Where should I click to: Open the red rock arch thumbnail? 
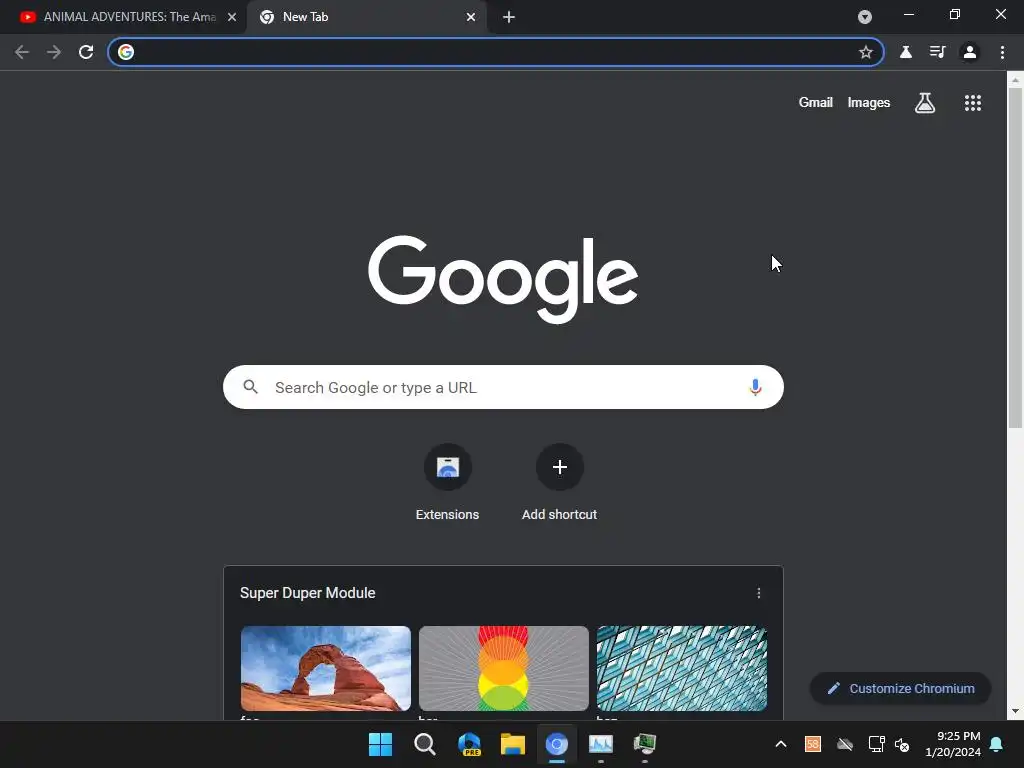pos(326,668)
